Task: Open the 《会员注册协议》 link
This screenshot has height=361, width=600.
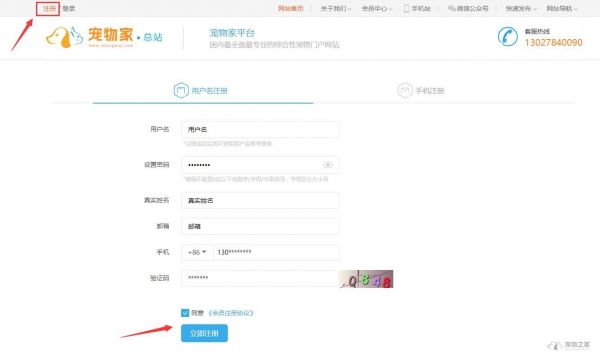Action: [231, 313]
